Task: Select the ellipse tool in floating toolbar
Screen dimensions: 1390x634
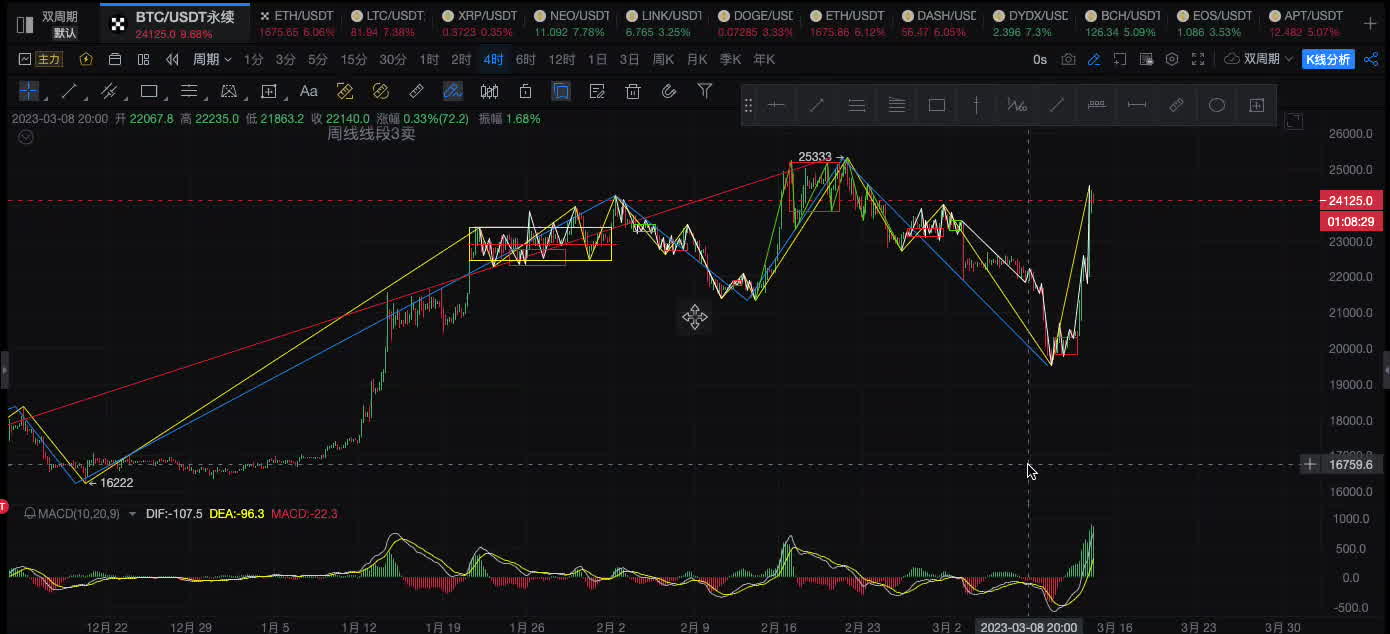Action: 1216,105
